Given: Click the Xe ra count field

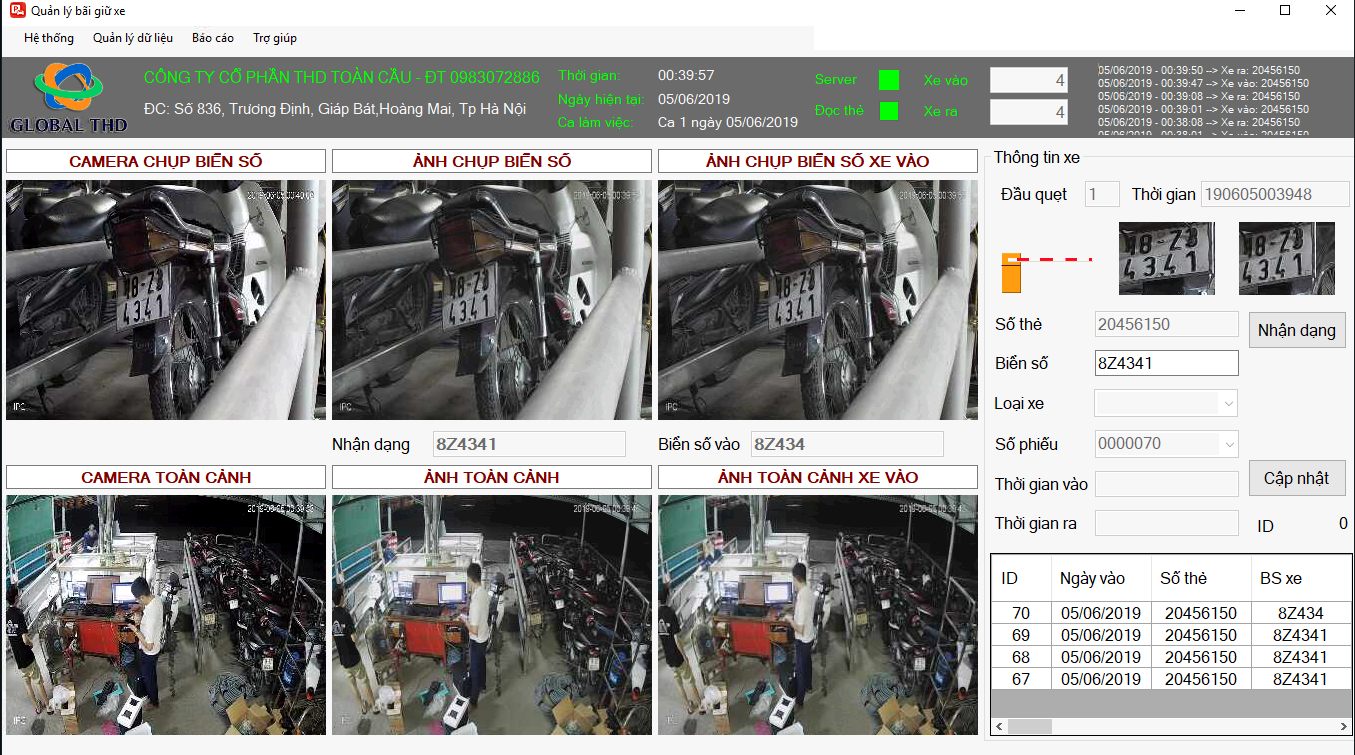Looking at the screenshot, I should click(x=1029, y=112).
